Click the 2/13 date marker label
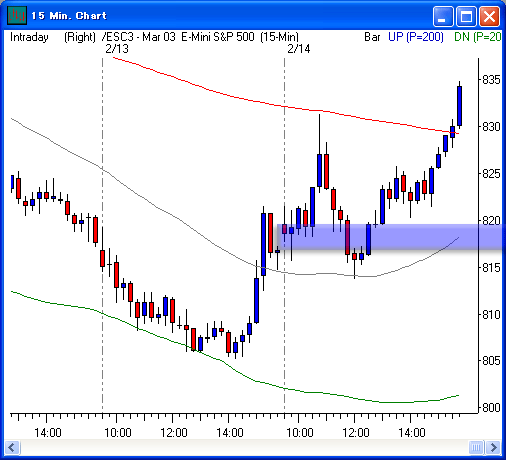 (117, 49)
